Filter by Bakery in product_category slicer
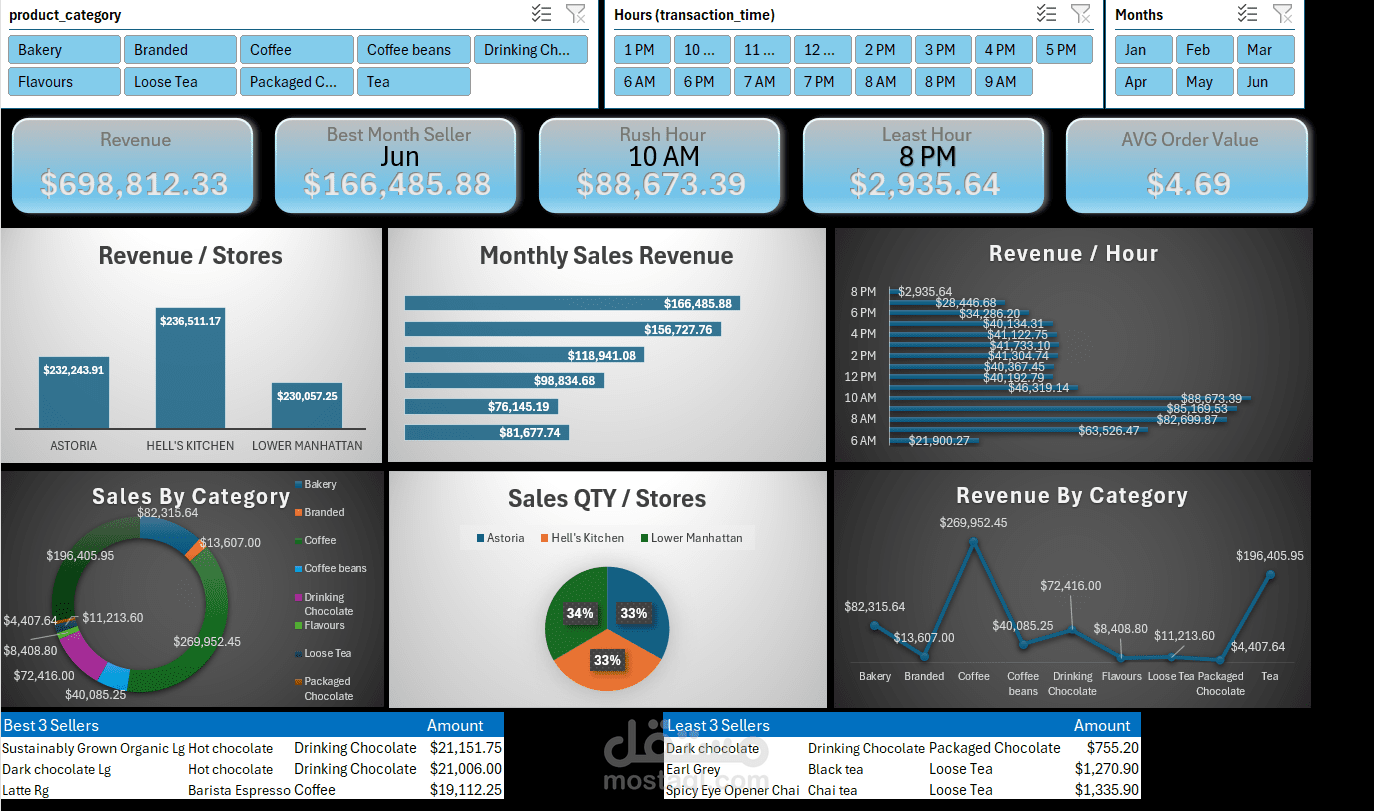The image size is (1374, 811). coord(64,50)
